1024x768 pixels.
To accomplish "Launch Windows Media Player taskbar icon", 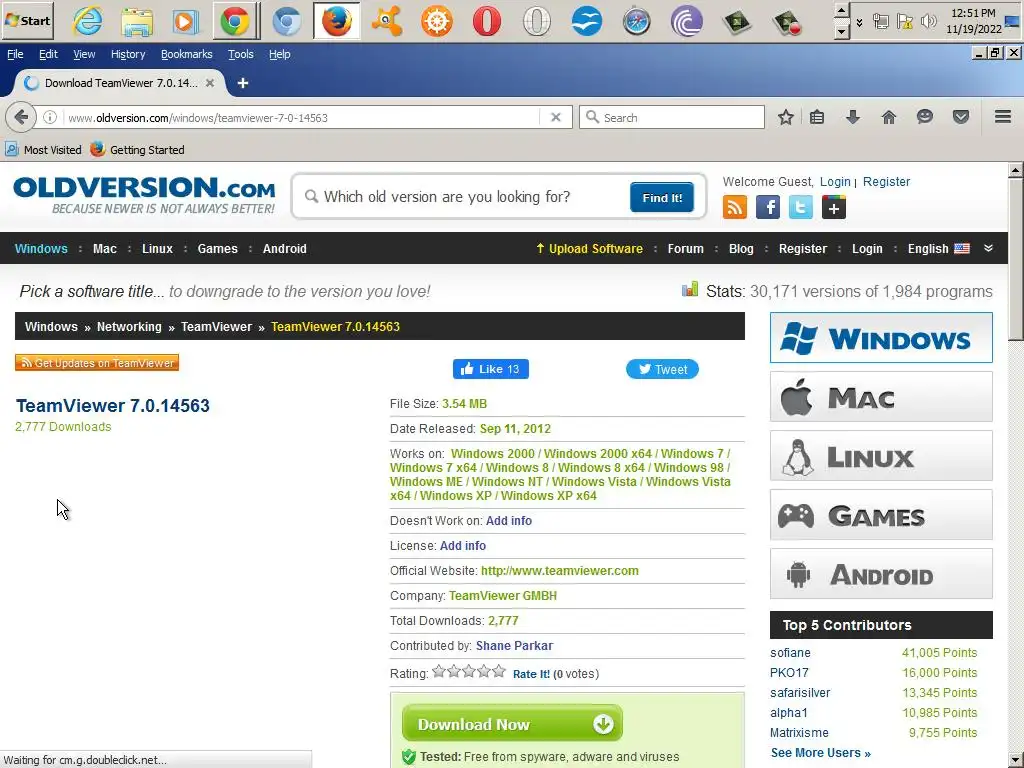I will pos(185,21).
